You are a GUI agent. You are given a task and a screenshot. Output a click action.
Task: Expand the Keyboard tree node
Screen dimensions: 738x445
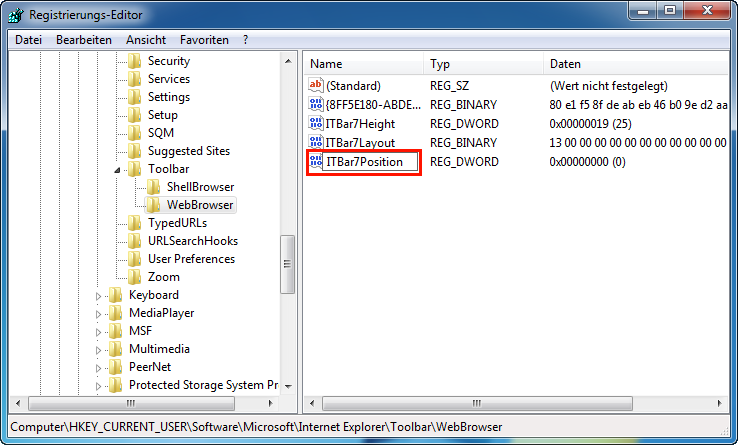(99, 296)
